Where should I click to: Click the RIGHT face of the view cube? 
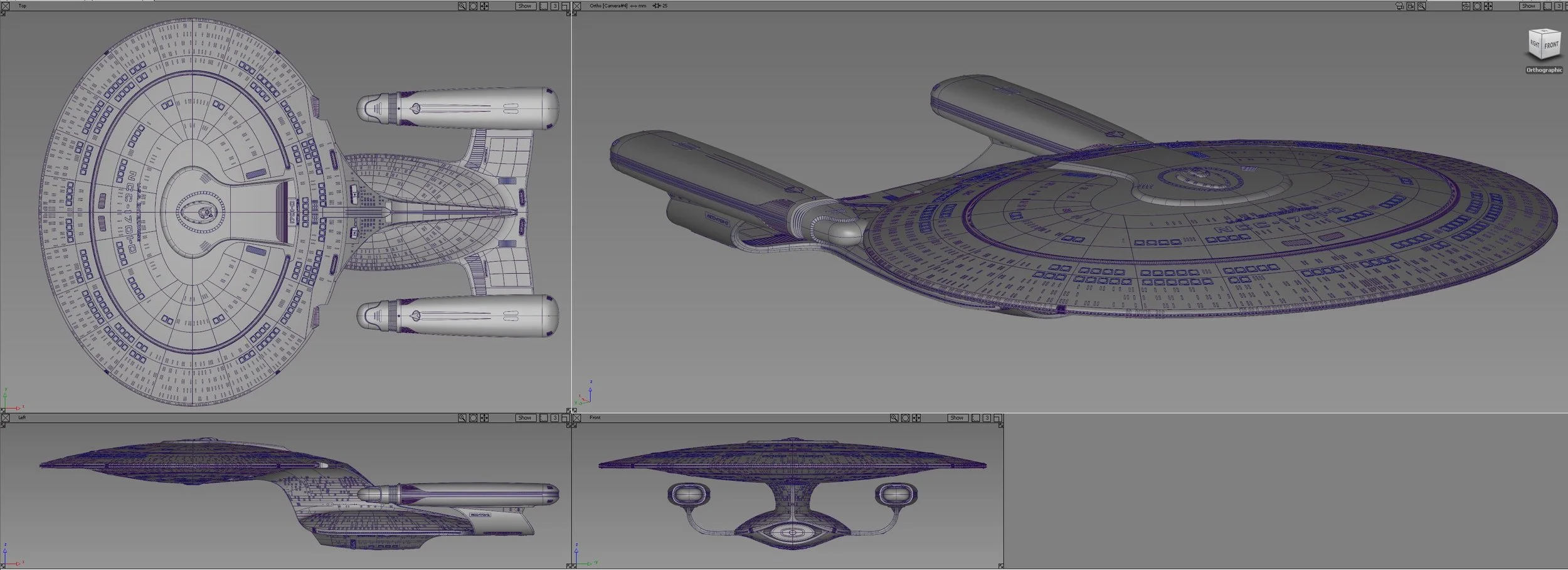point(1535,45)
